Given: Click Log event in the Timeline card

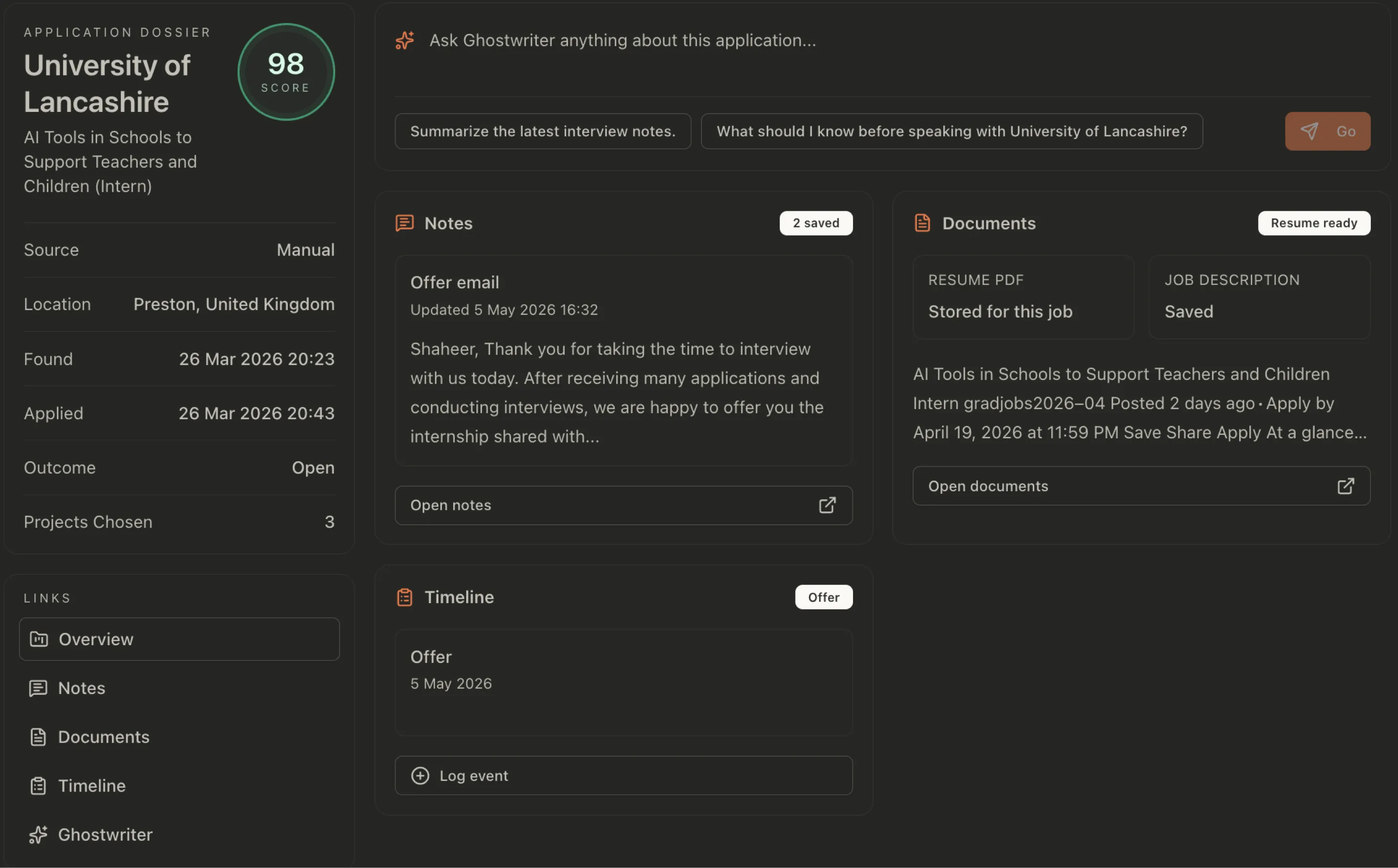Looking at the screenshot, I should click(623, 776).
